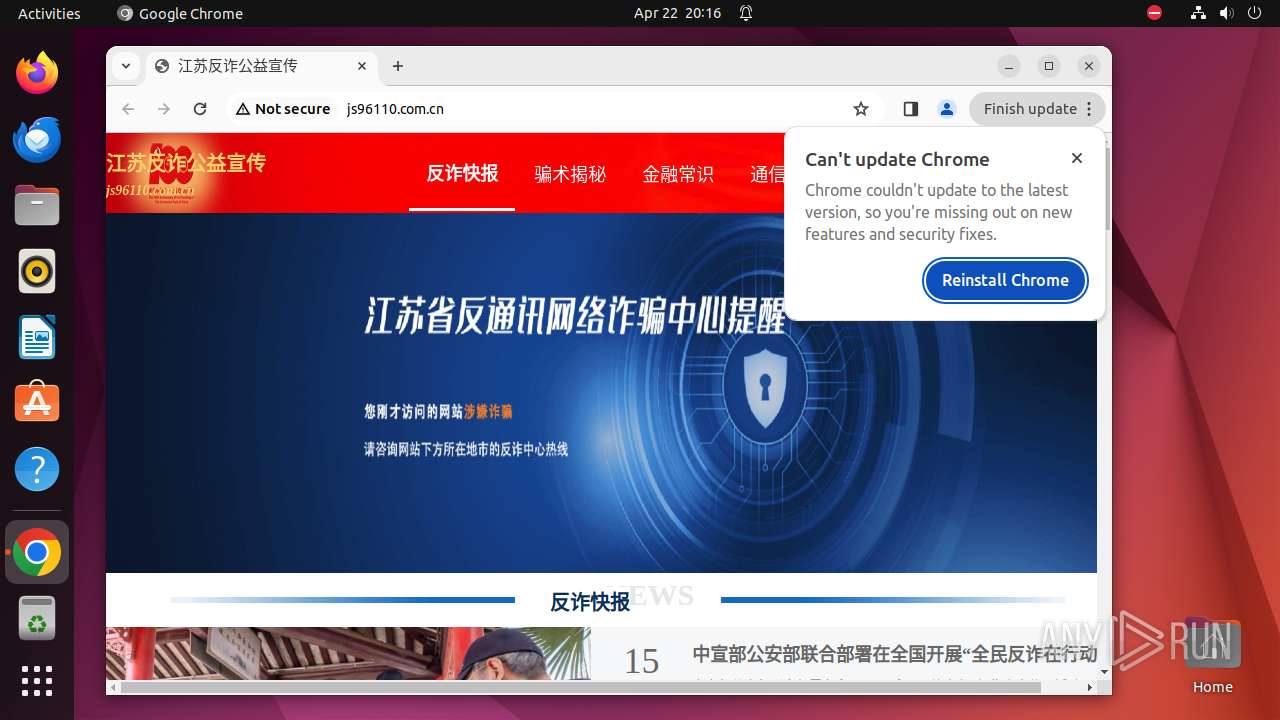Image resolution: width=1280 pixels, height=720 pixels.
Task: Expand the tab search dropdown arrow
Action: (125, 66)
